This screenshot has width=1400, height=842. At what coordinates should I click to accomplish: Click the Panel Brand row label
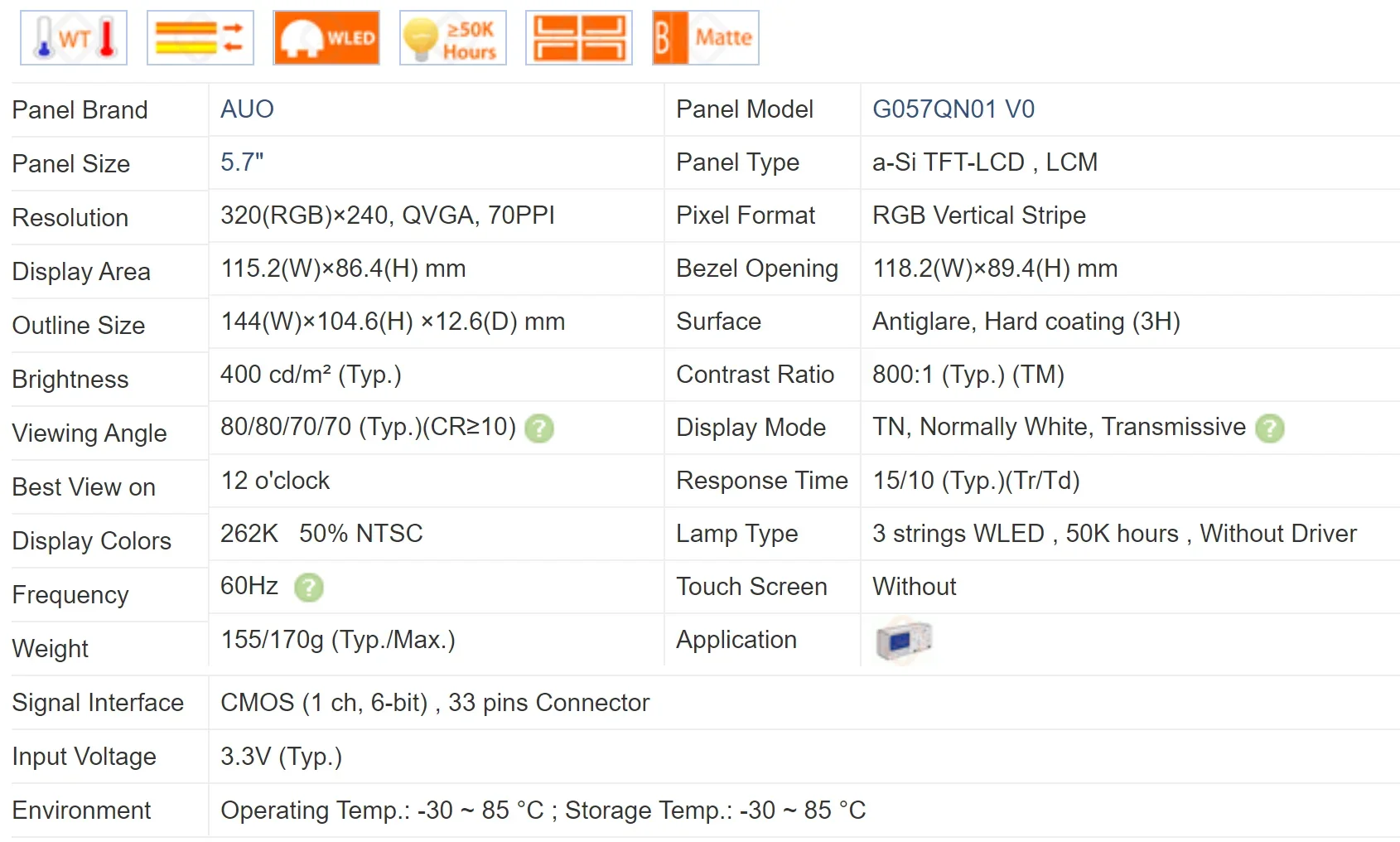tap(80, 110)
